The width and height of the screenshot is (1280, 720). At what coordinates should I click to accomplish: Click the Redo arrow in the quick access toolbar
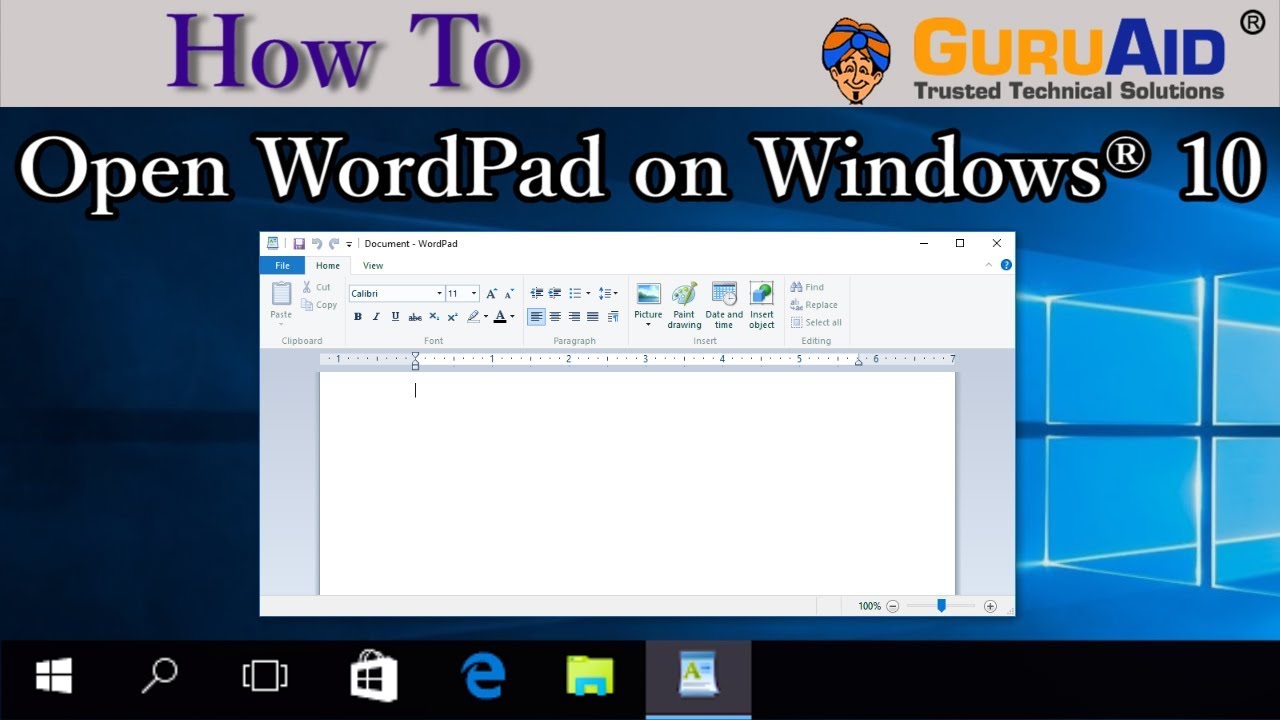(334, 243)
